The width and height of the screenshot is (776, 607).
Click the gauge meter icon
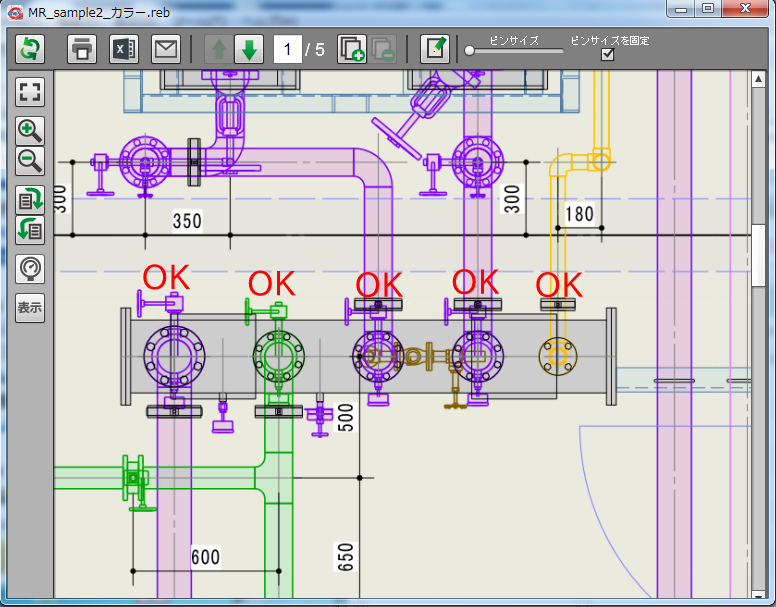pos(31,268)
